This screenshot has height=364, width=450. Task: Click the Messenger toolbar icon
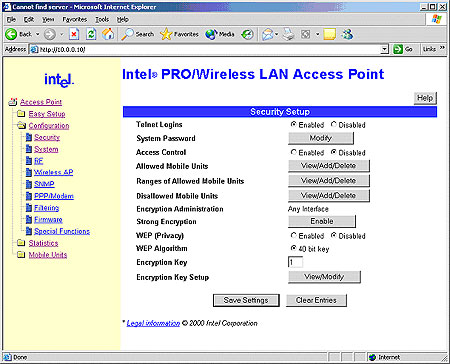(347, 34)
